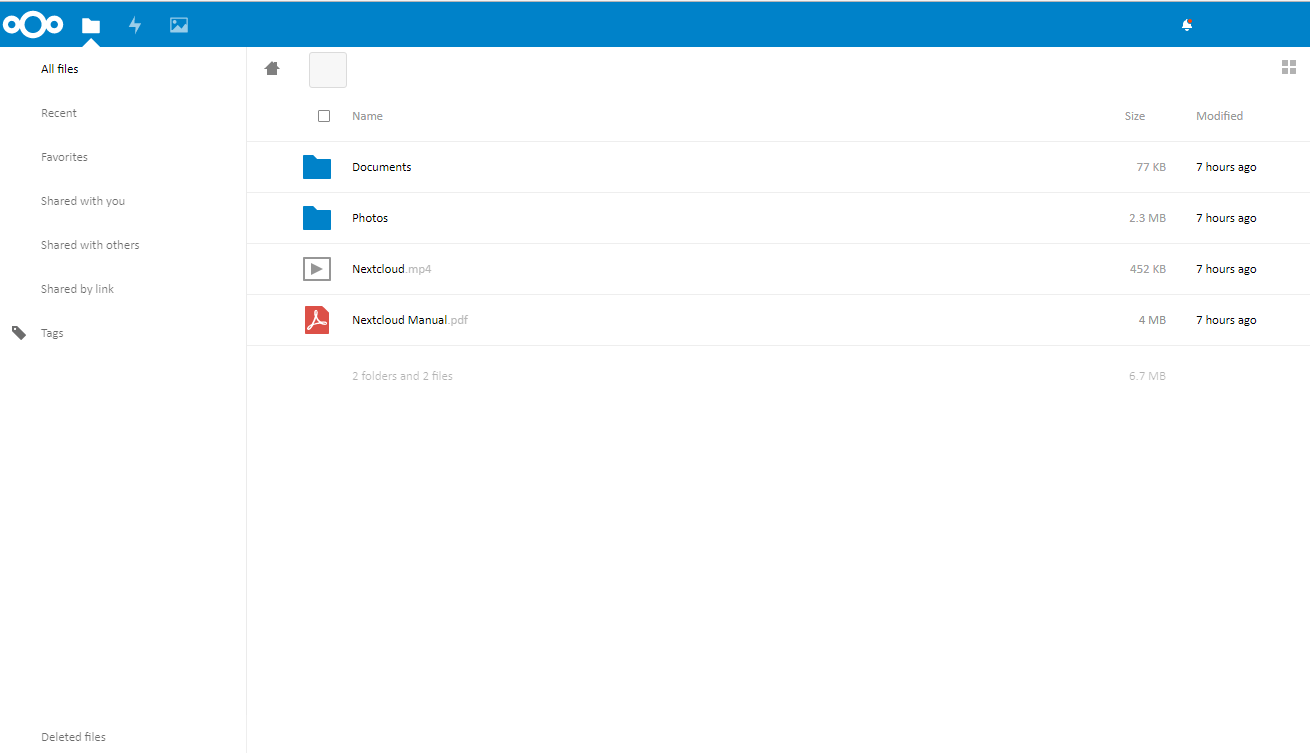The image size is (1310, 753).
Task: Click the 2 folders and 2 files summary
Action: pos(402,376)
